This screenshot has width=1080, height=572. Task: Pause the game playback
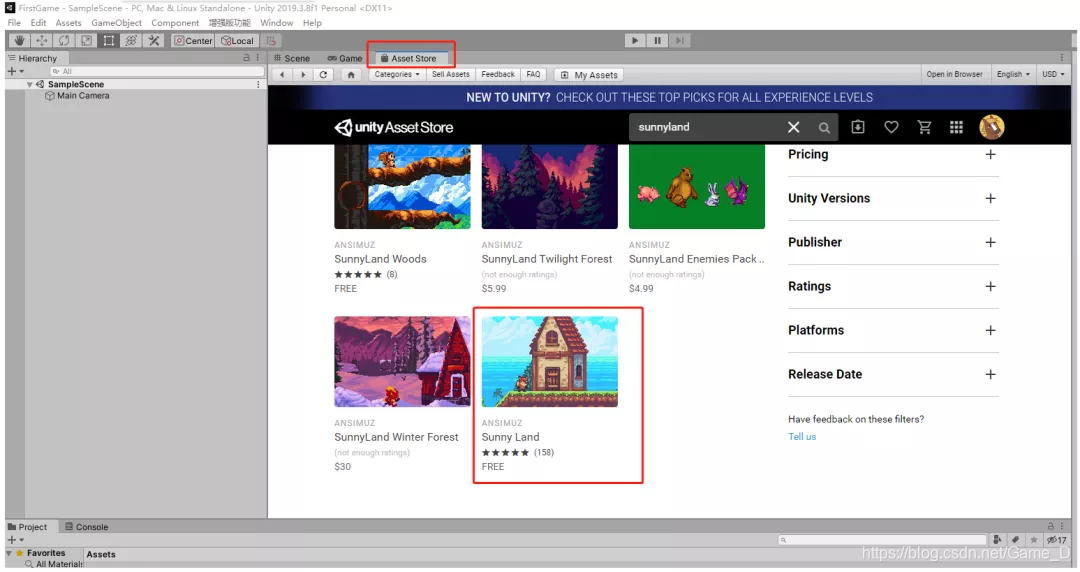pos(657,41)
